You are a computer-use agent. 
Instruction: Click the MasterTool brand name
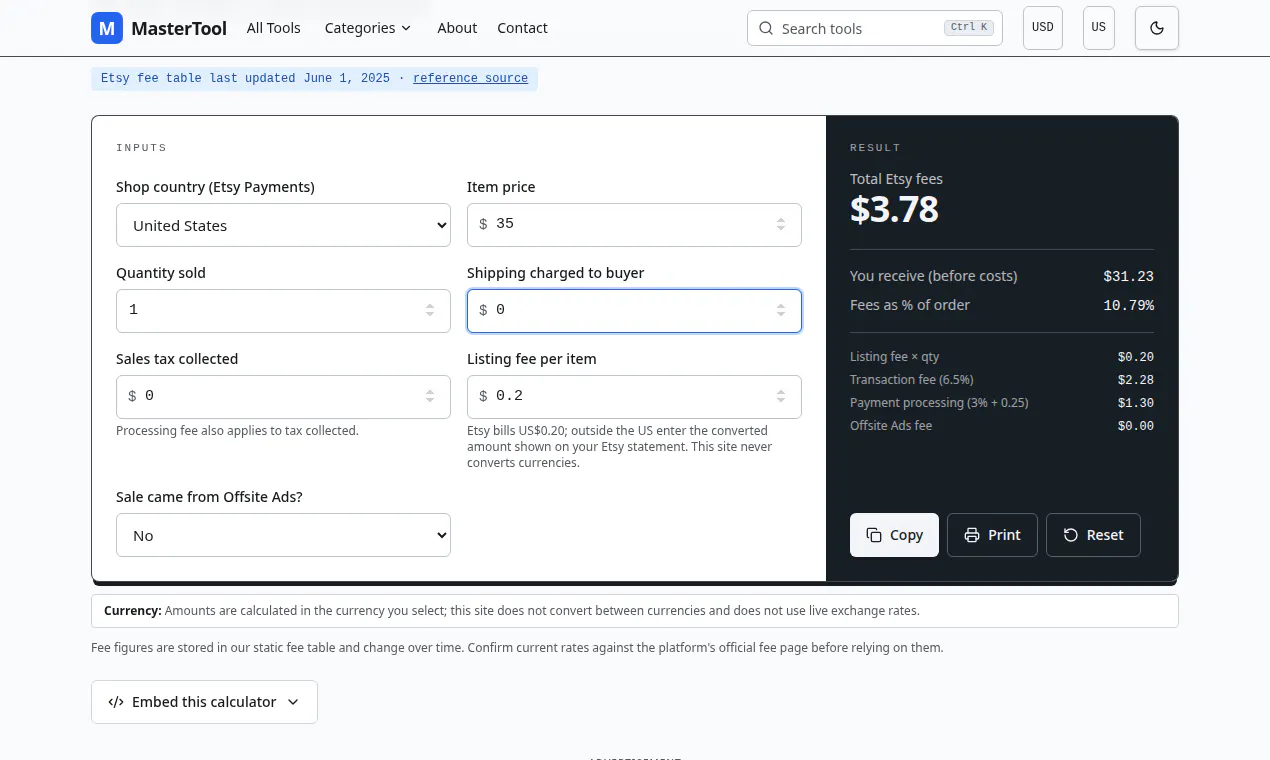coord(179,28)
